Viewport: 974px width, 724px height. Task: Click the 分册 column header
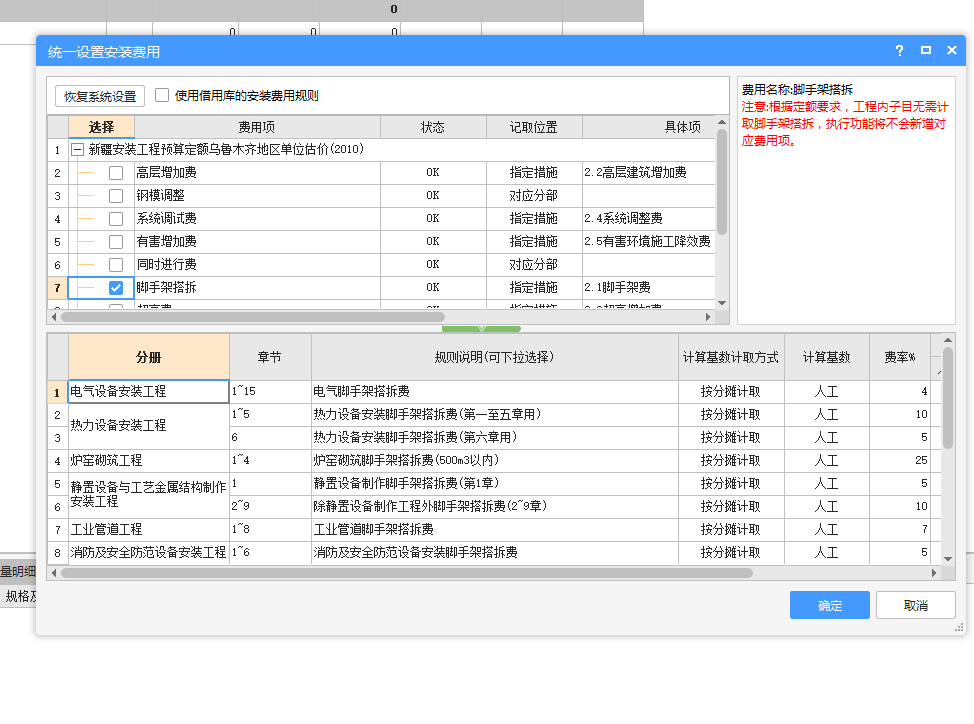tap(149, 357)
